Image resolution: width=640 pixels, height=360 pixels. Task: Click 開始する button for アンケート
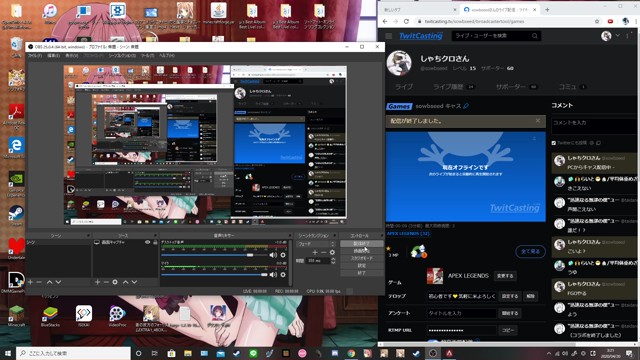[510, 313]
